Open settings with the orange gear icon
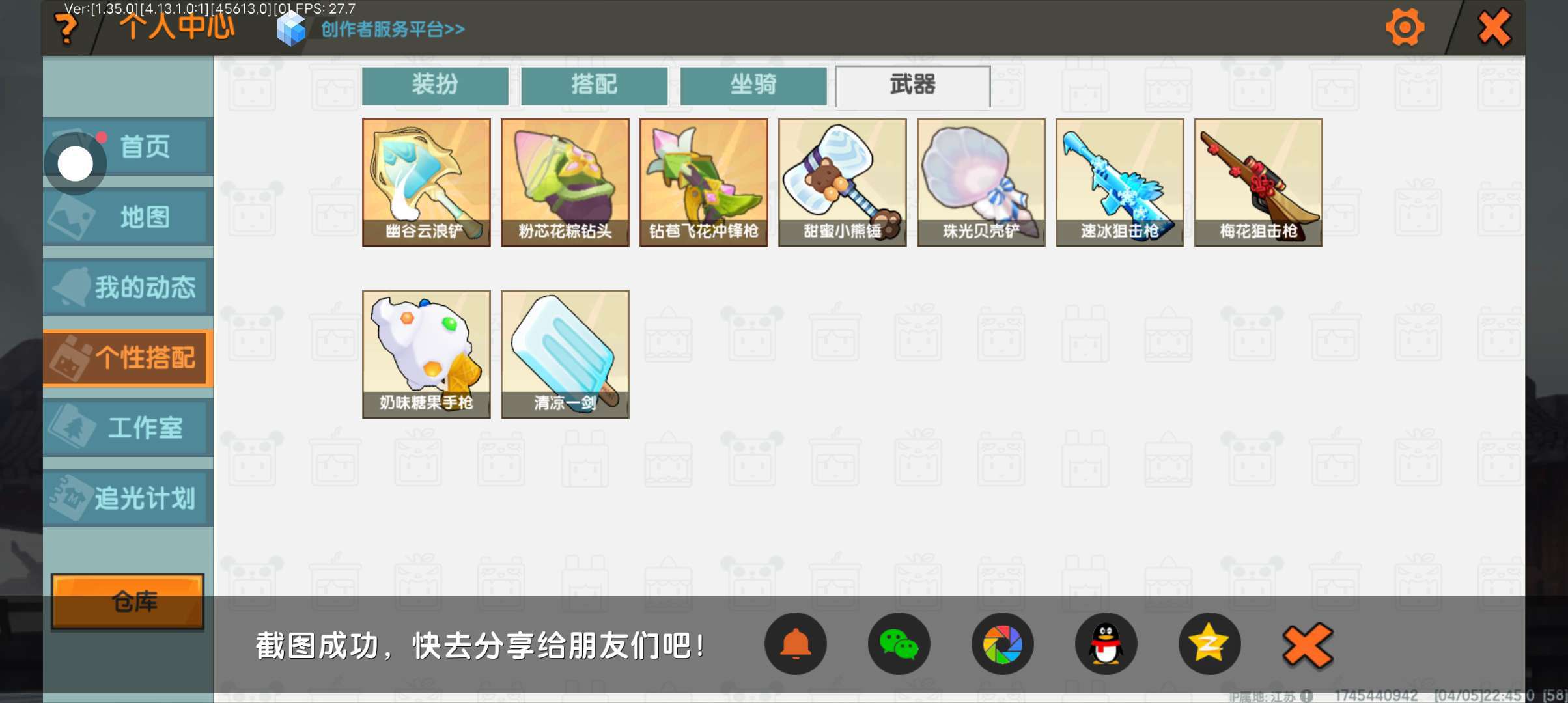Viewport: 1568px width, 703px height. point(1405,28)
